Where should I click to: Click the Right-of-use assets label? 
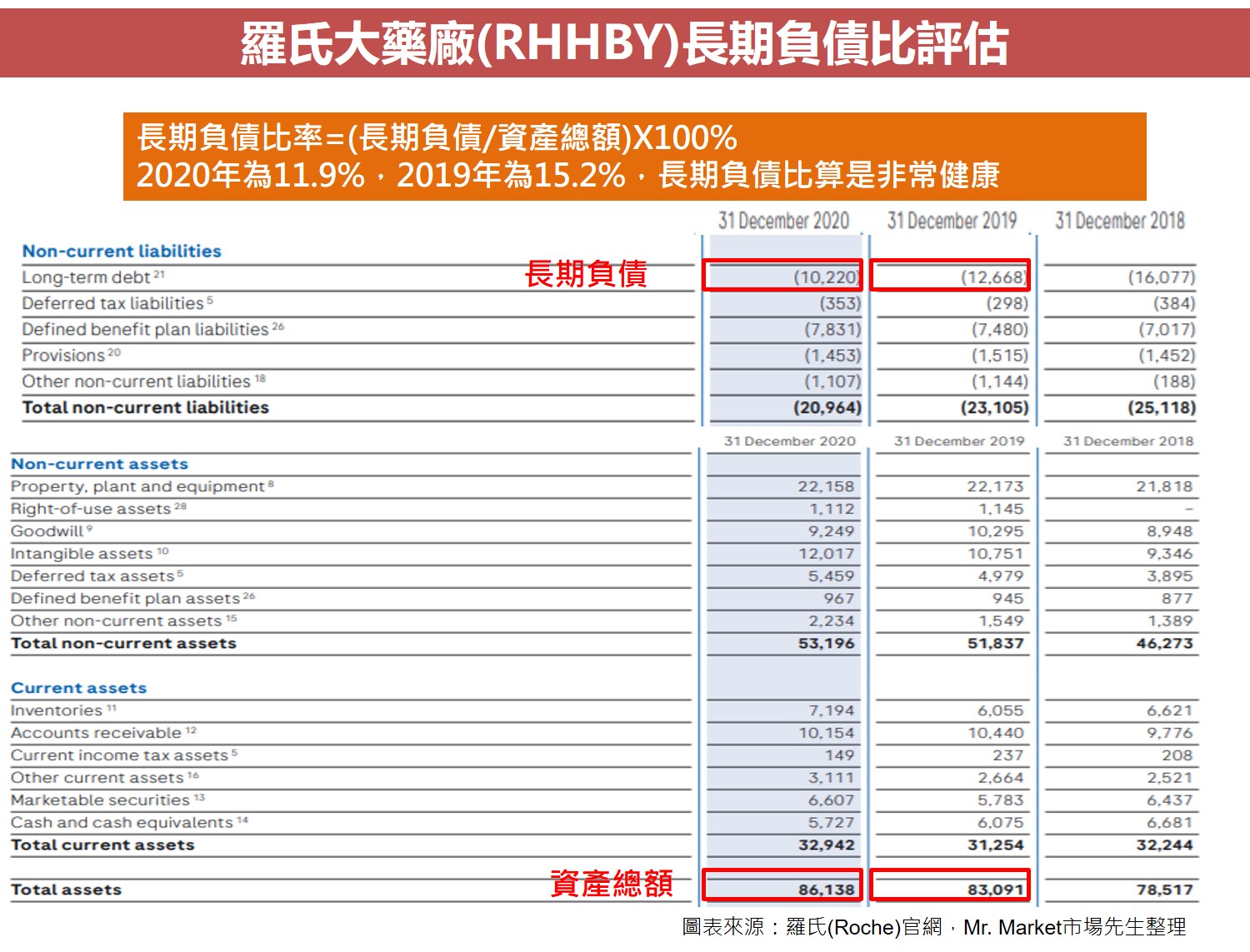(x=98, y=508)
